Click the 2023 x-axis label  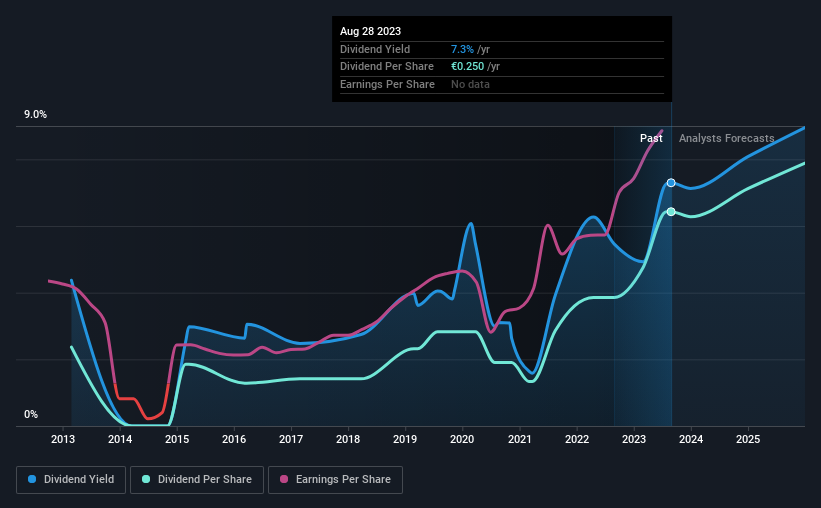click(x=634, y=439)
